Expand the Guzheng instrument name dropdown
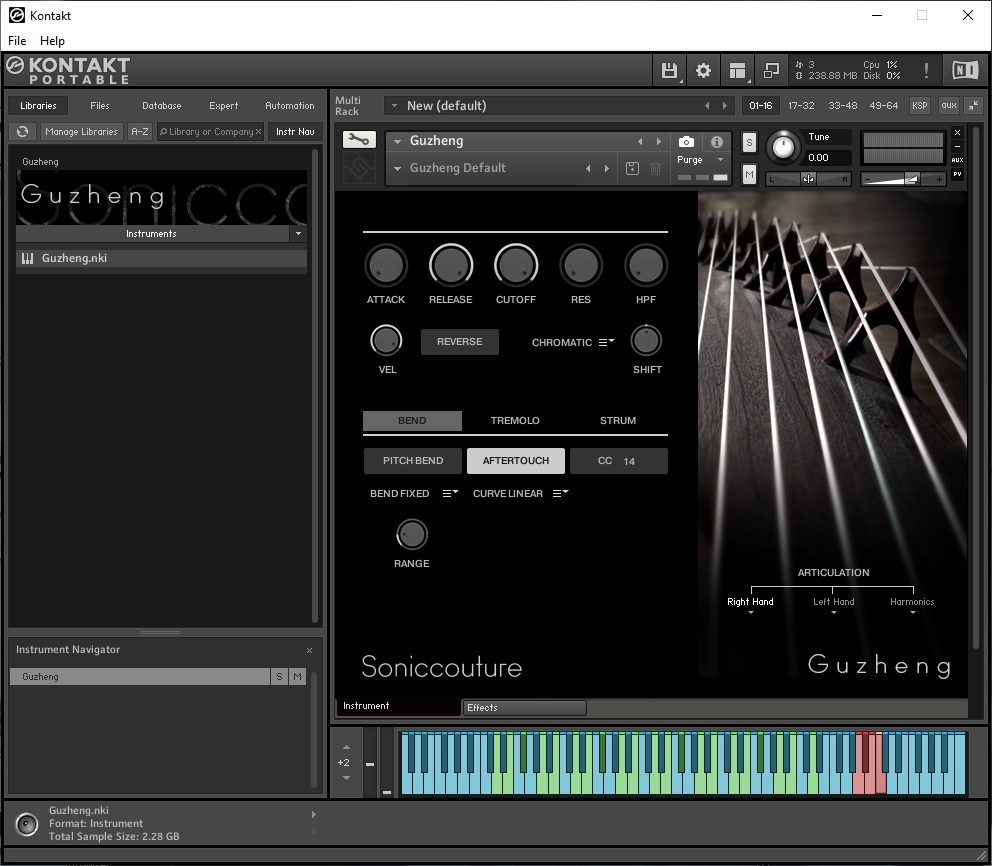Screen dimensions: 992x866 click(397, 142)
